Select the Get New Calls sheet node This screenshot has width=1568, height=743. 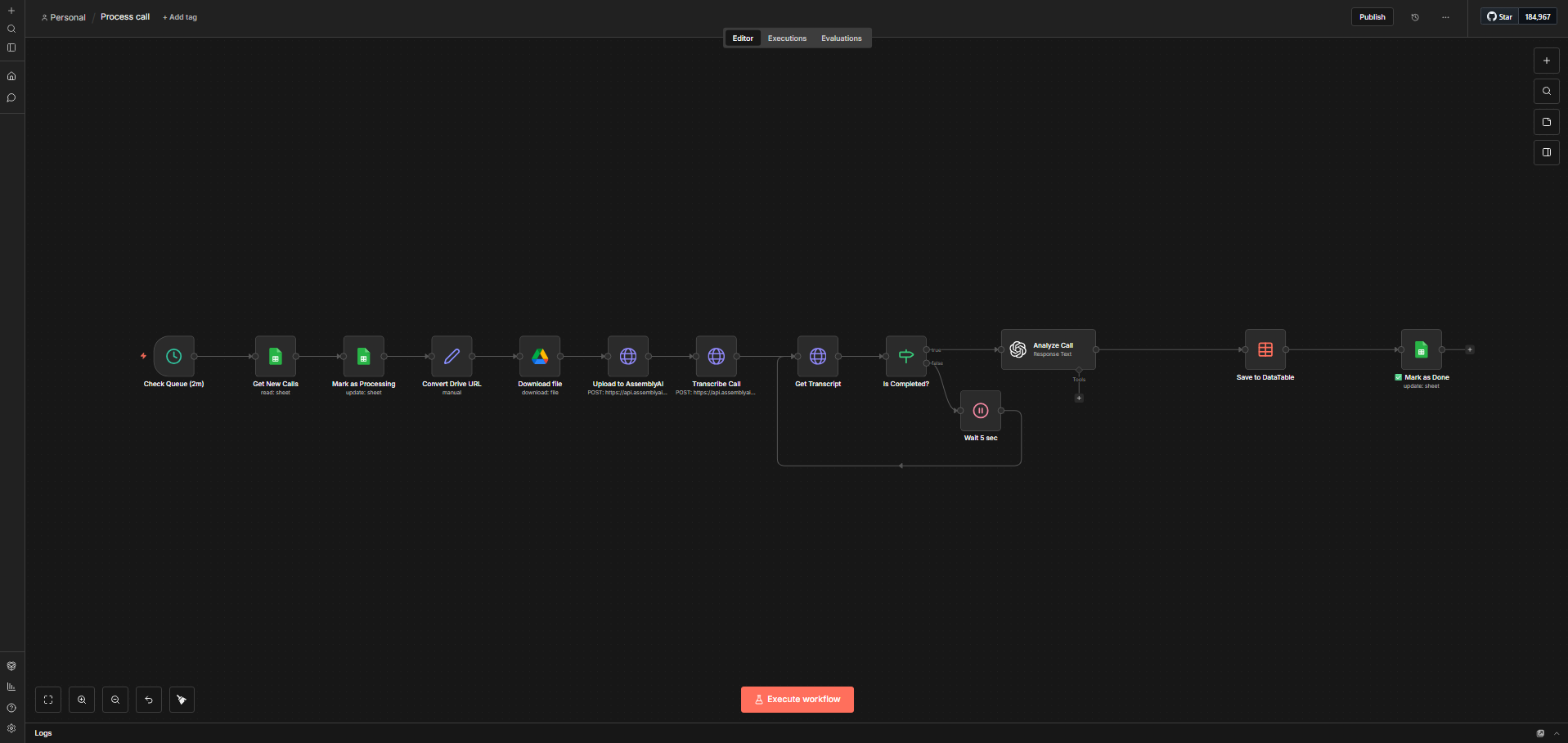click(x=276, y=356)
